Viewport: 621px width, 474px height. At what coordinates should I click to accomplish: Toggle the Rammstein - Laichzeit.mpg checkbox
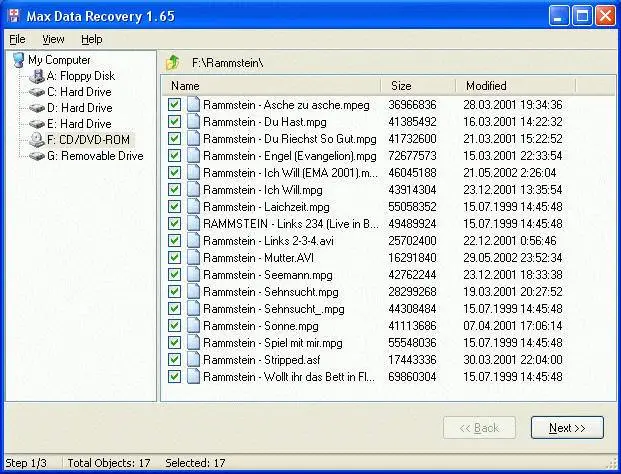(174, 206)
